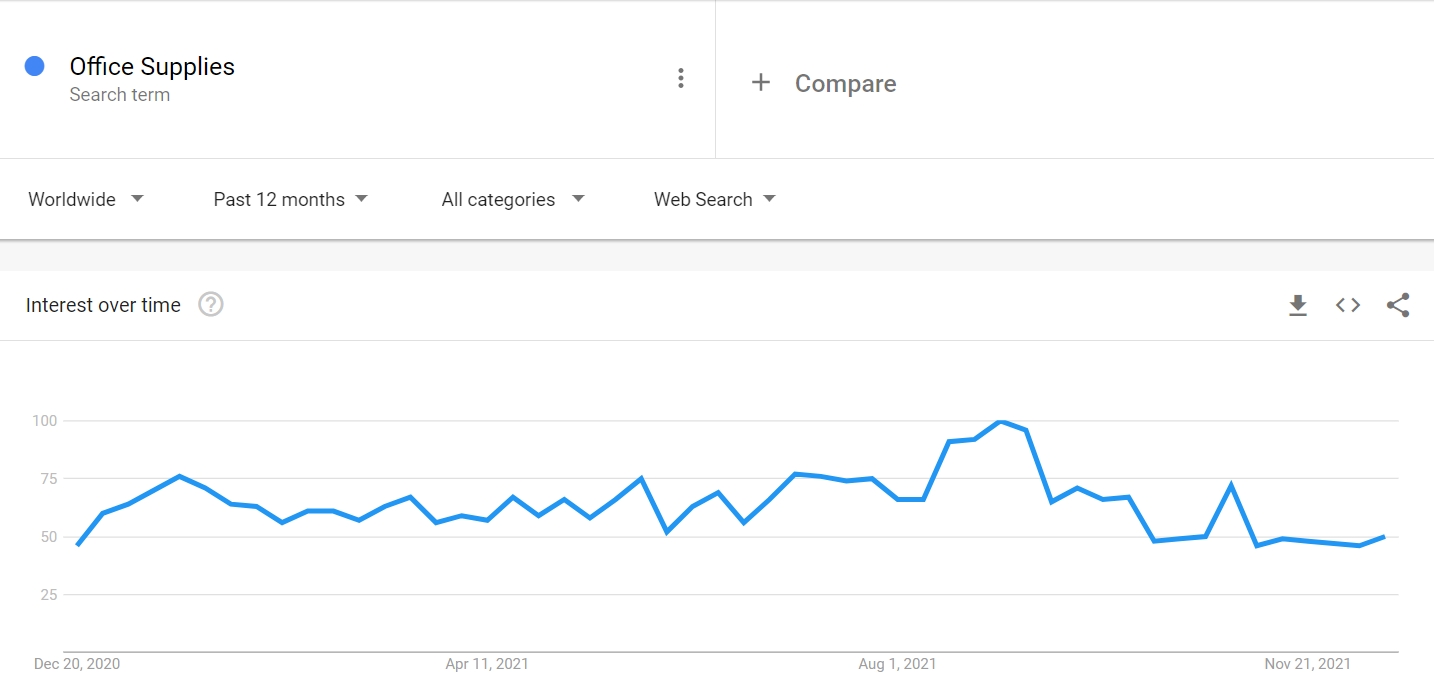
Task: Click Compare to add another search term
Action: pyautogui.click(x=845, y=84)
